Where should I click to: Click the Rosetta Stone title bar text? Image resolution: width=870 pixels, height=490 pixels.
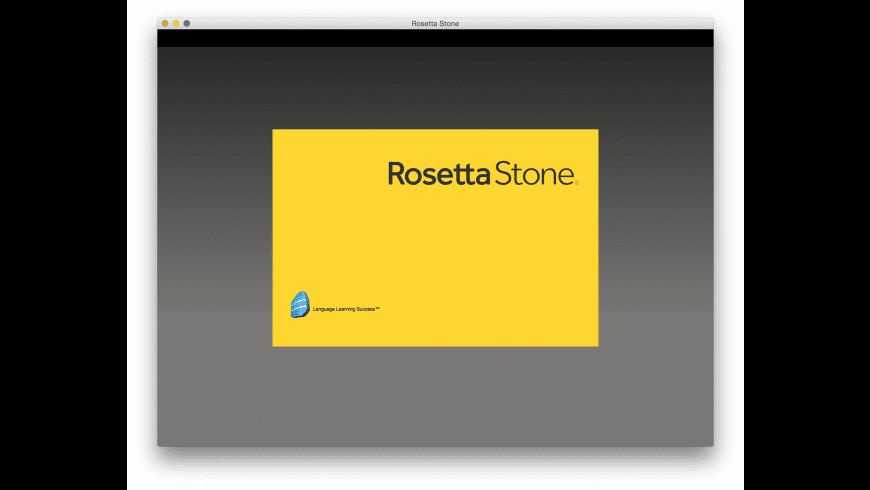[435, 23]
